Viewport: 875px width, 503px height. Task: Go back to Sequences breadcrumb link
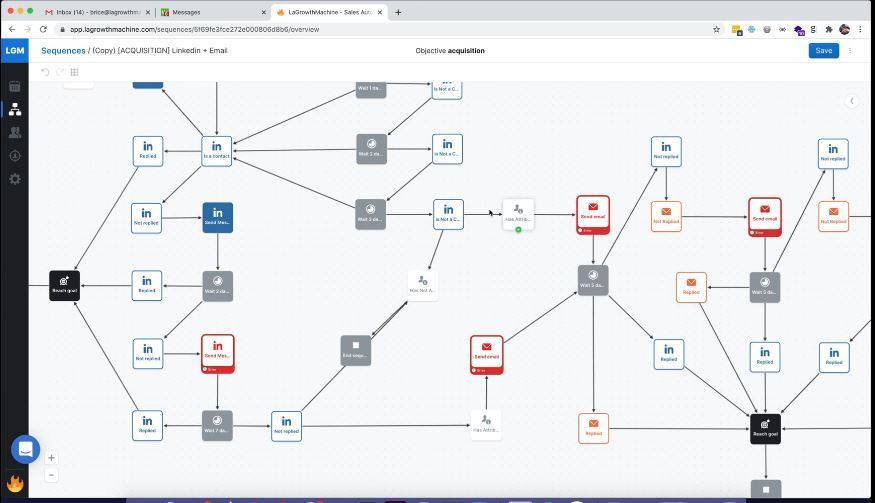63,50
